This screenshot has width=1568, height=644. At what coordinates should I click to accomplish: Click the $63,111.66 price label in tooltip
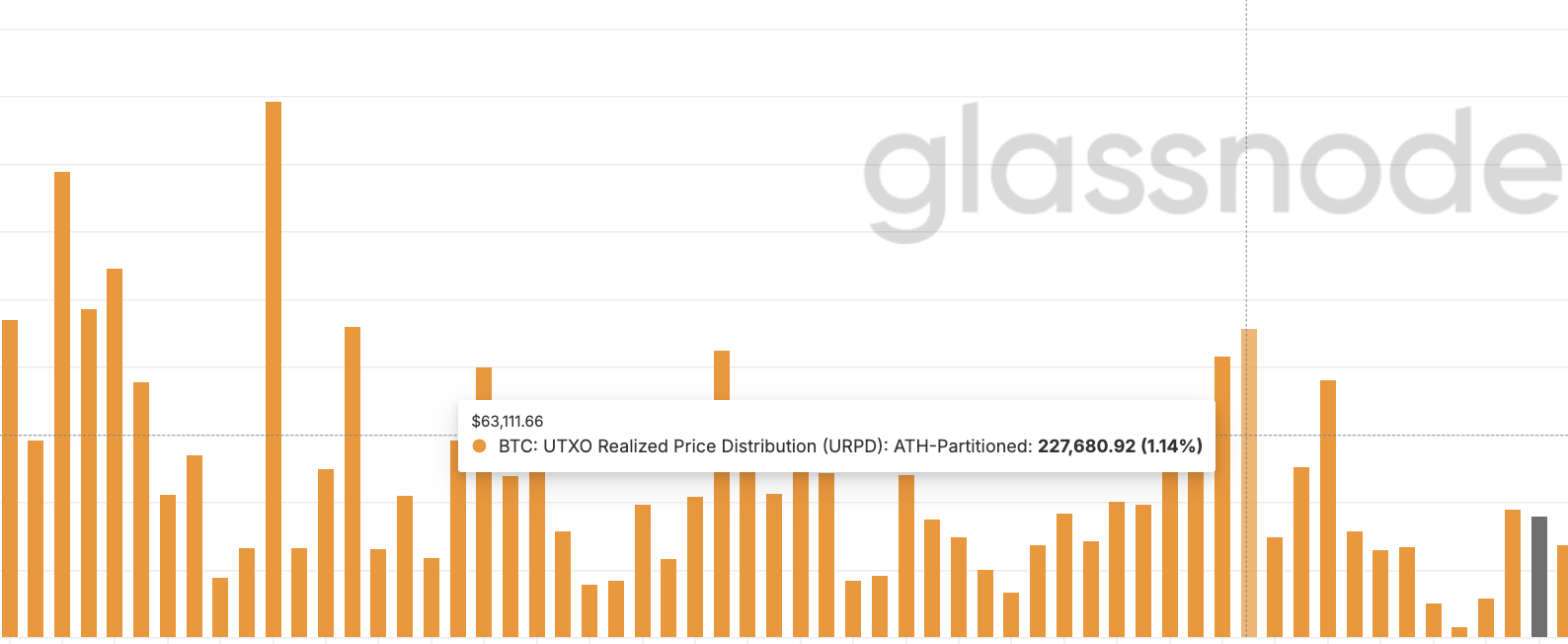[x=508, y=422]
